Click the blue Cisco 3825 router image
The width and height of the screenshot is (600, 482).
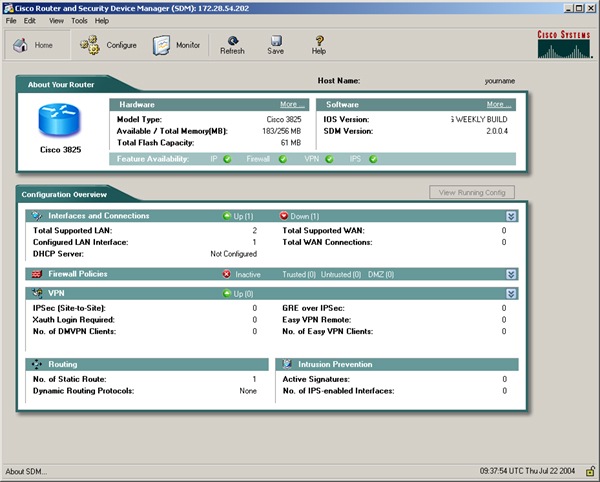[x=59, y=120]
